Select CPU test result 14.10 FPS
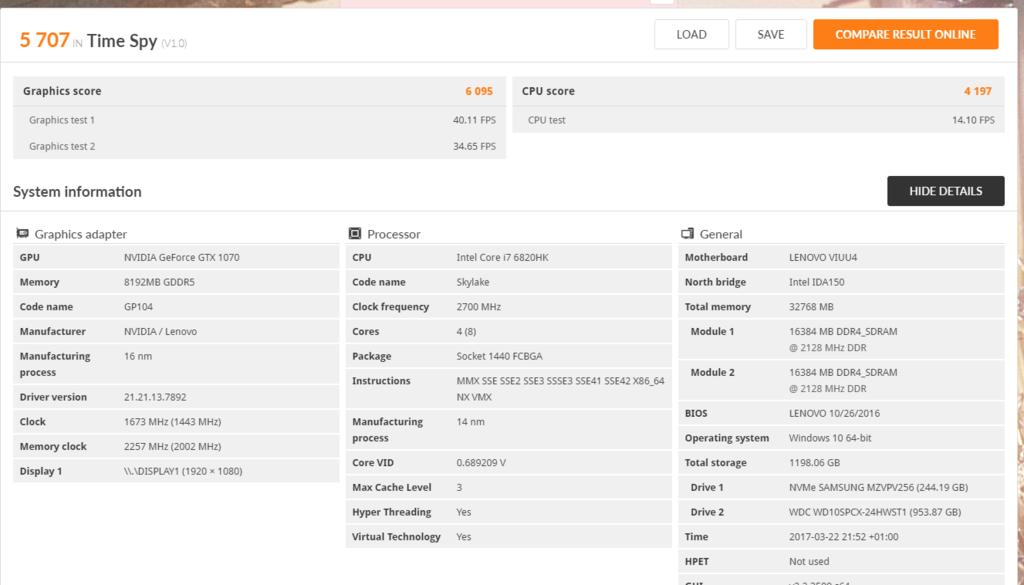Viewport: 1024px width, 585px height. (x=973, y=120)
